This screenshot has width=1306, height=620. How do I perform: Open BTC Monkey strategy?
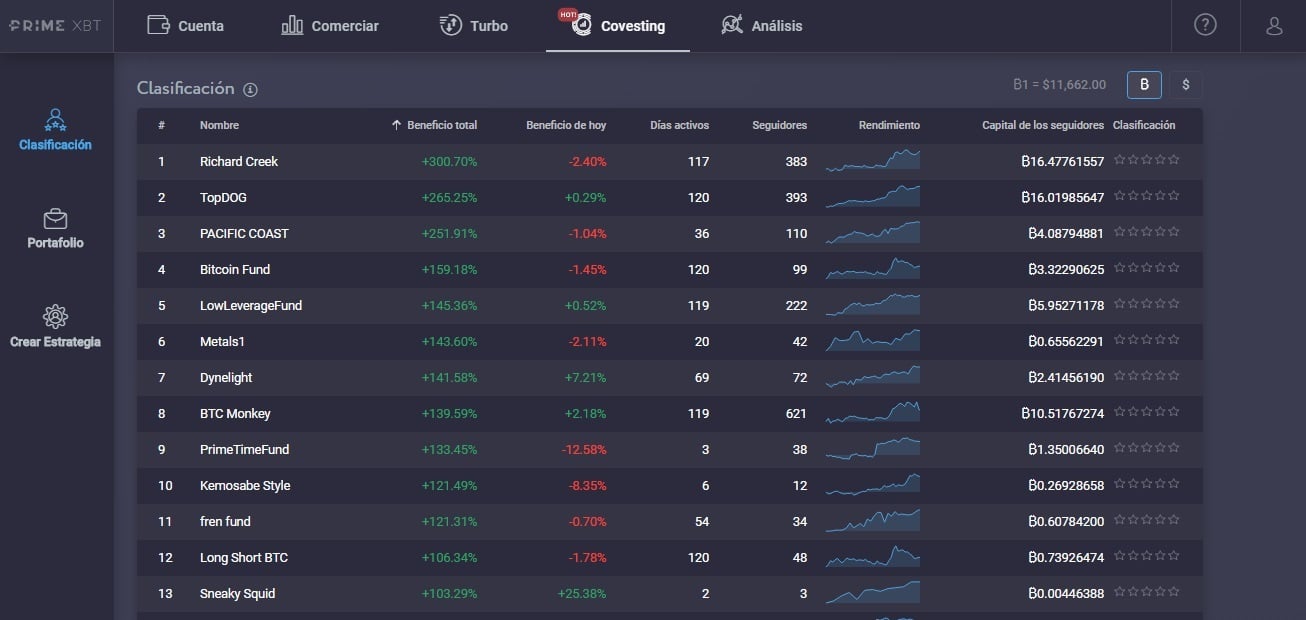pos(670,413)
